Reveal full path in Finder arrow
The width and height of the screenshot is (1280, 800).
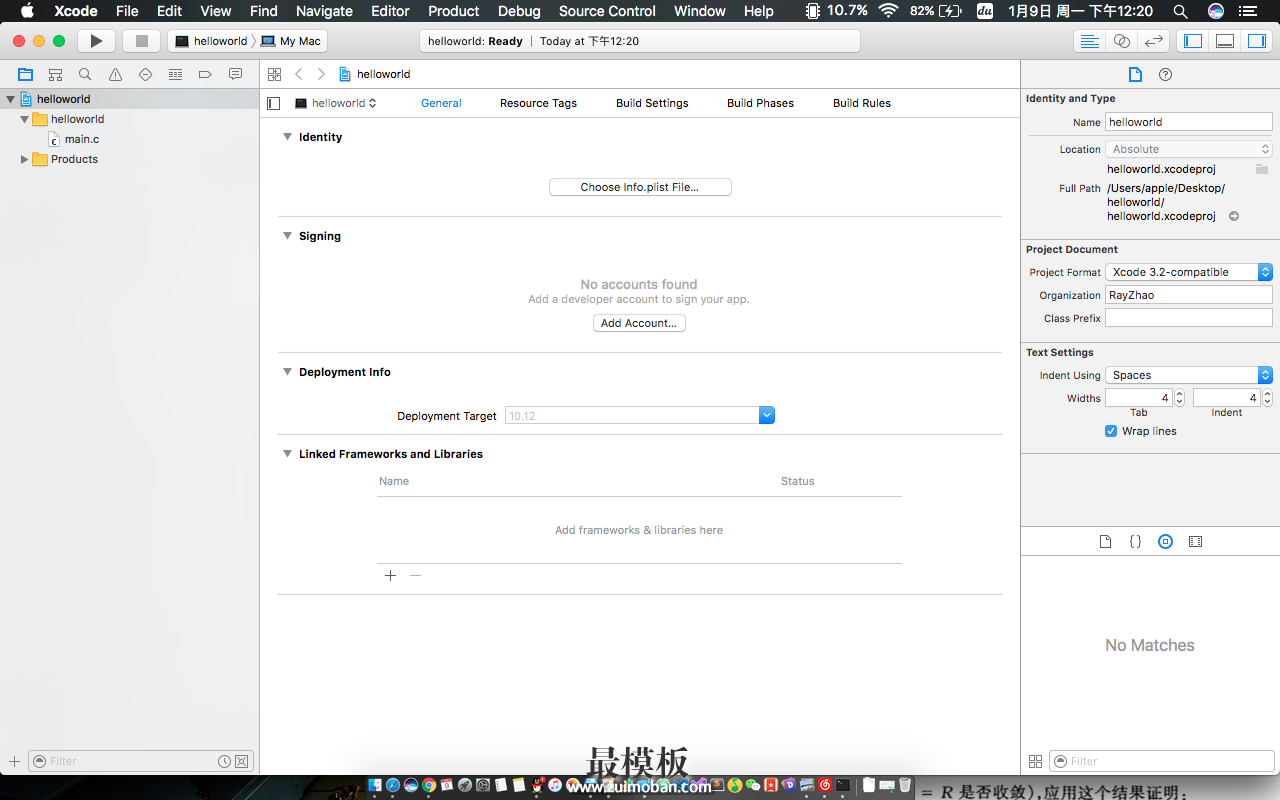[1234, 216]
